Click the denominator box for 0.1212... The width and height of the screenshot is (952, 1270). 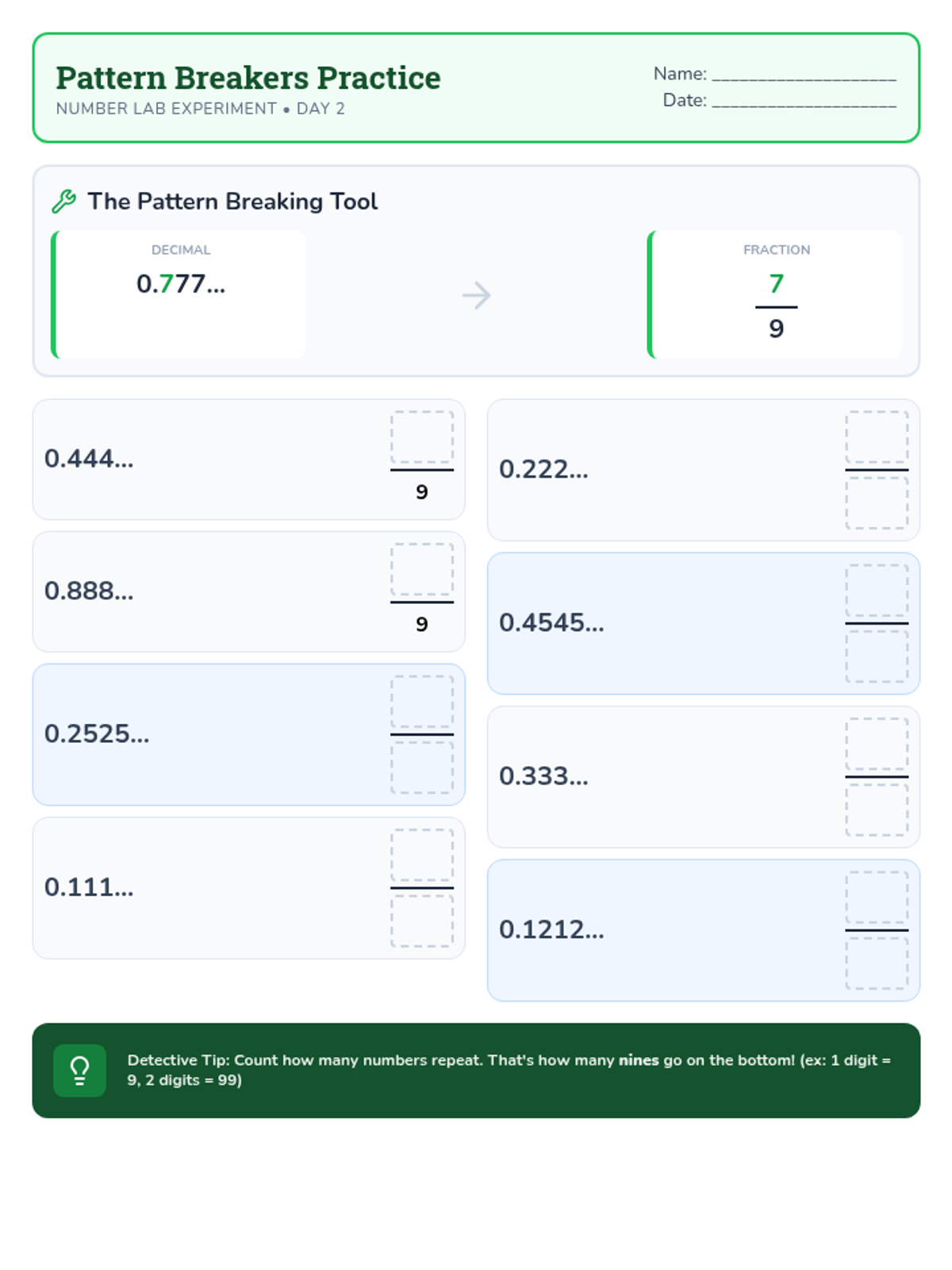click(877, 963)
